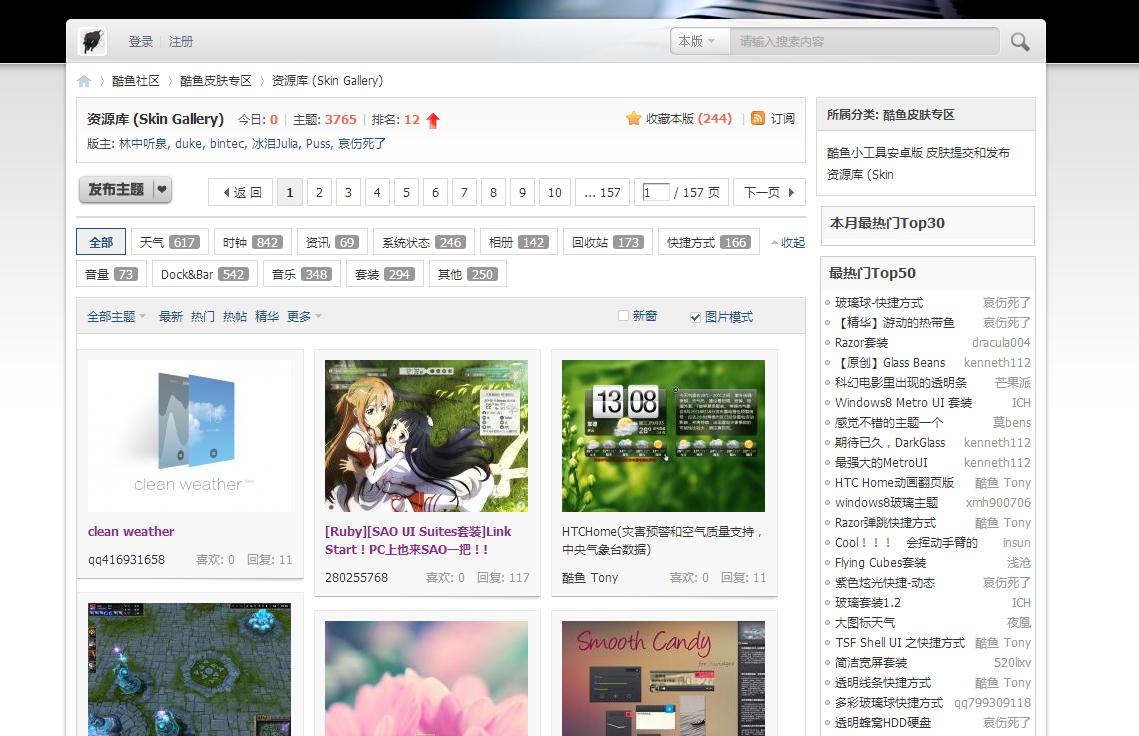
Task: Open the clean weather title link
Action: (x=131, y=532)
